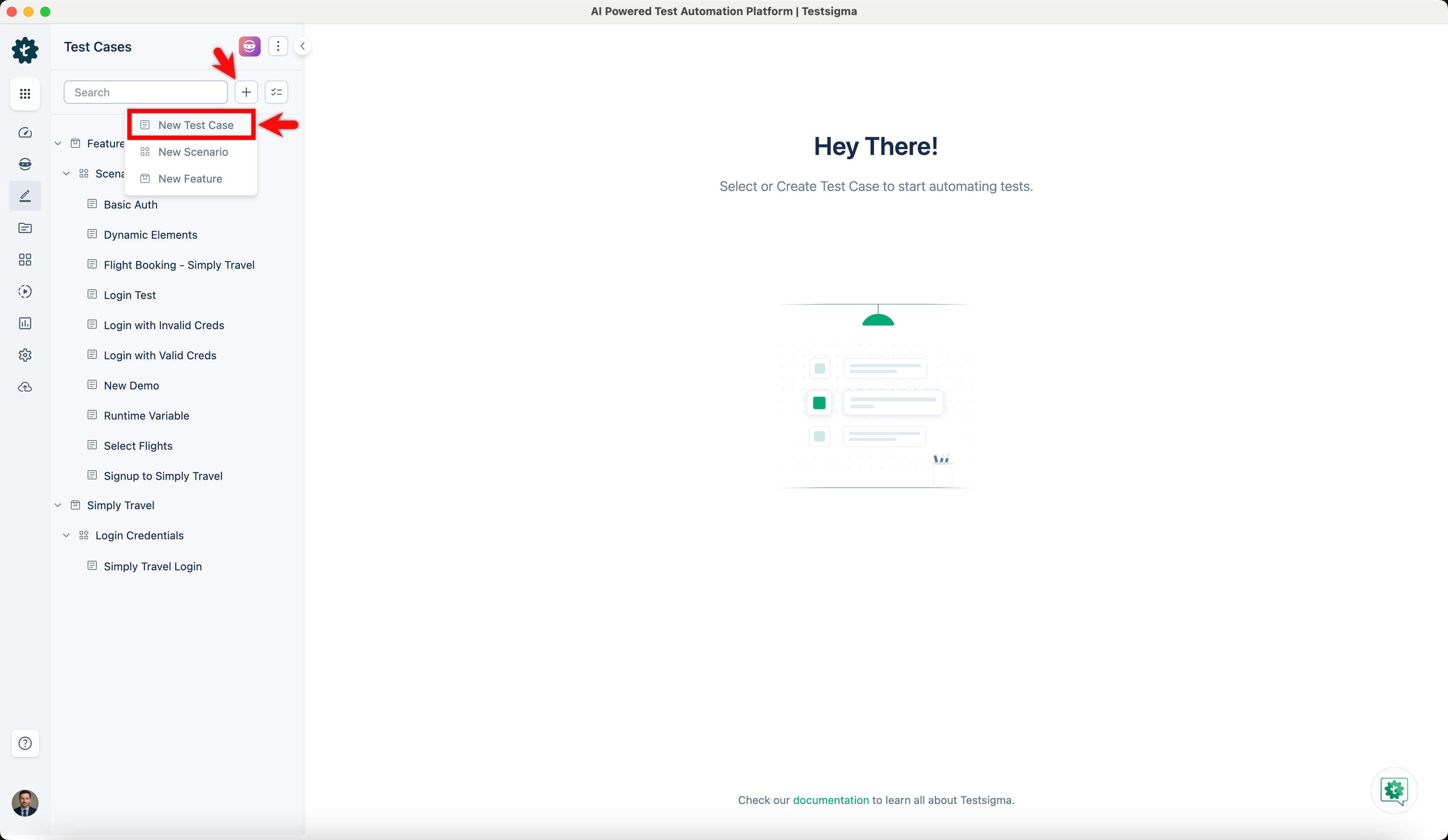Open the Test Data folder icon
Image resolution: width=1448 pixels, height=840 pixels.
[x=25, y=228]
